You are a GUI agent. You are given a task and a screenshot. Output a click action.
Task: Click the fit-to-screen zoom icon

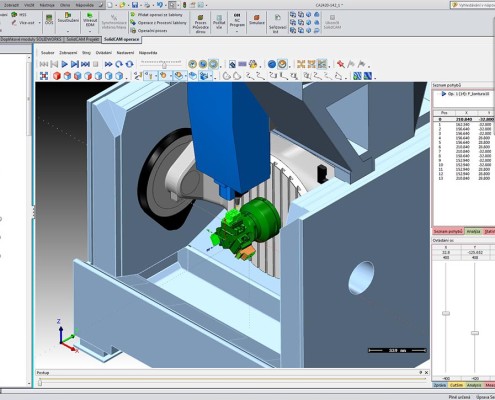pyautogui.click(x=44, y=76)
